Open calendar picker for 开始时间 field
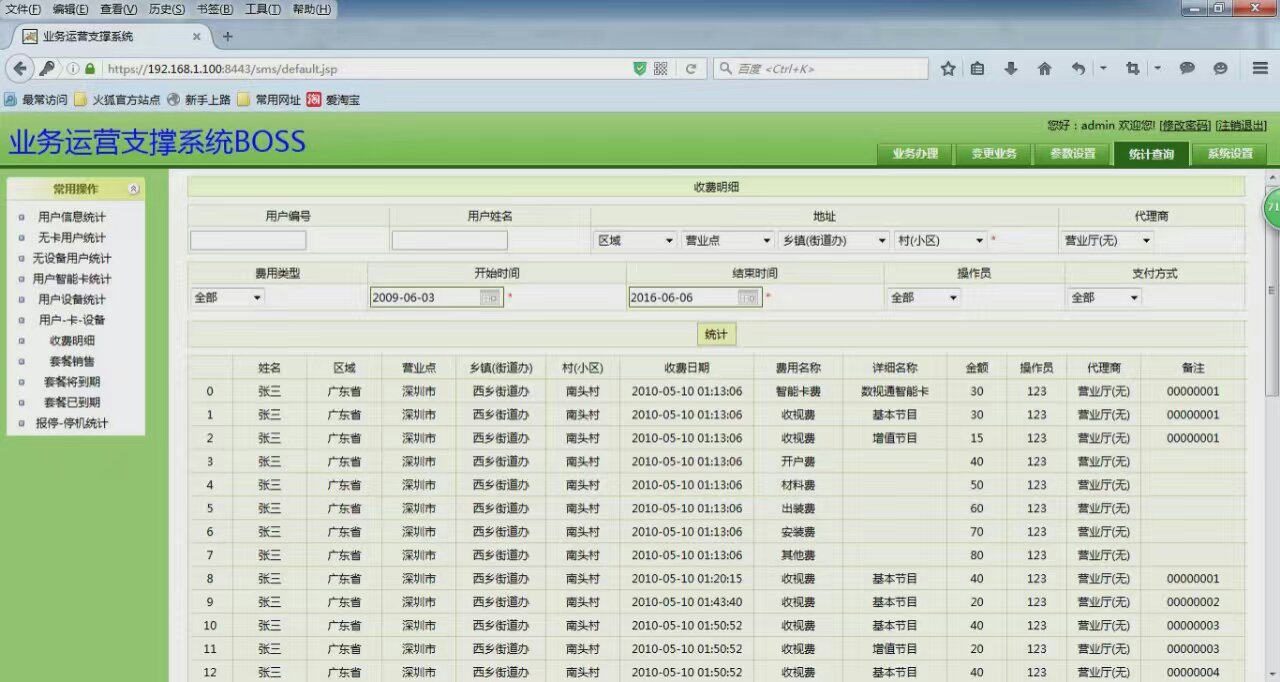 click(489, 297)
